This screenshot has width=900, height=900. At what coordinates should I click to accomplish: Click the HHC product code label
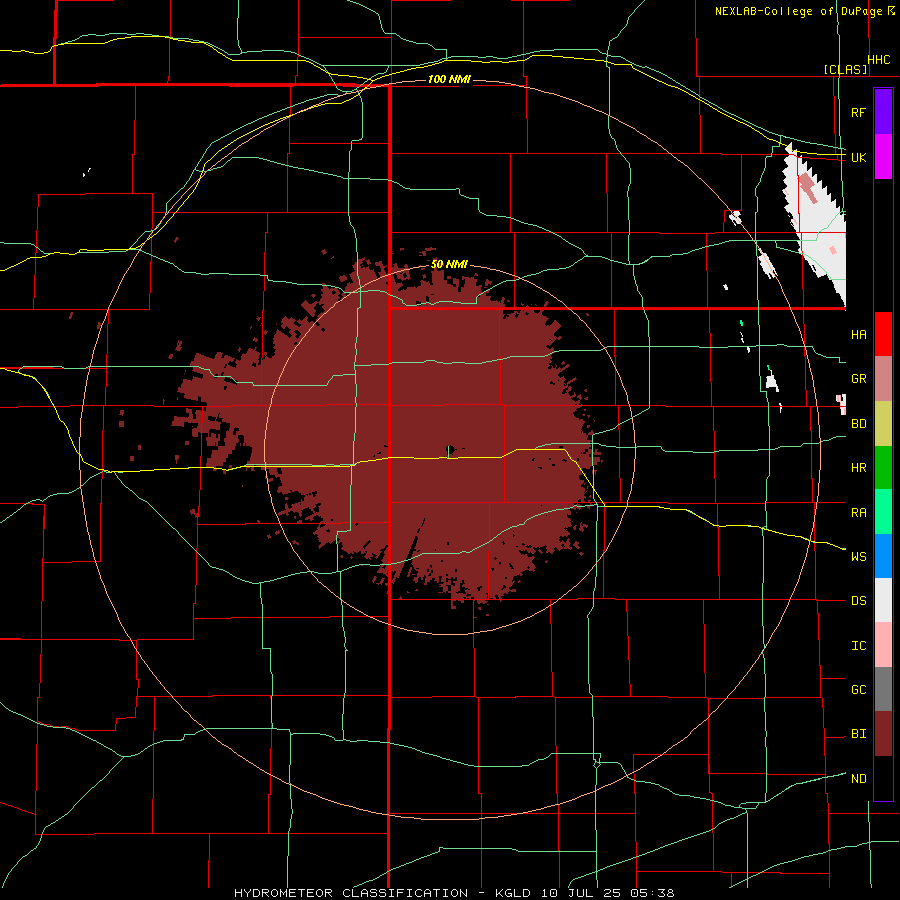878,60
